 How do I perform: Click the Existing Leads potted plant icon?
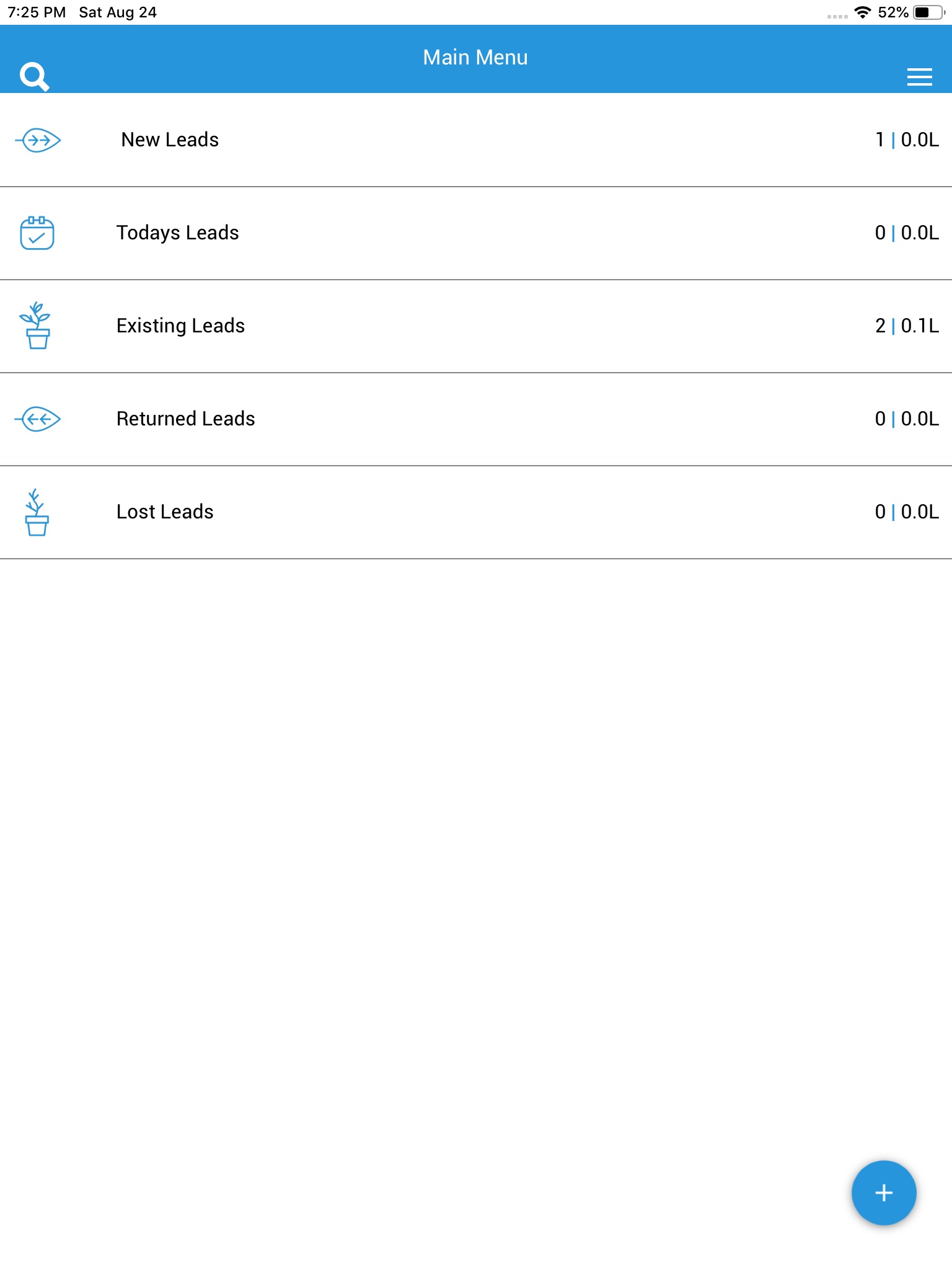37,326
